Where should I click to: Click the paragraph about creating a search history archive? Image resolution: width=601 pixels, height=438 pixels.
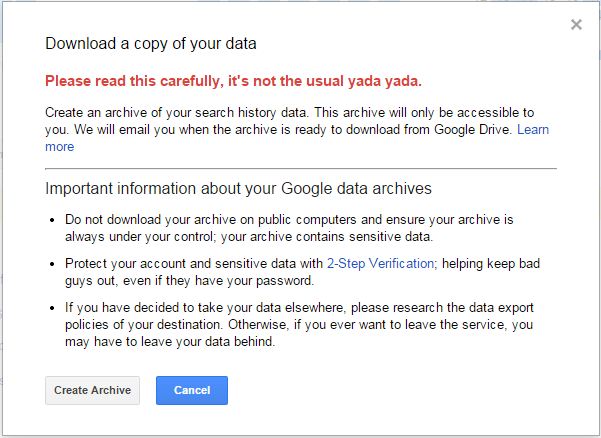[x=290, y=121]
